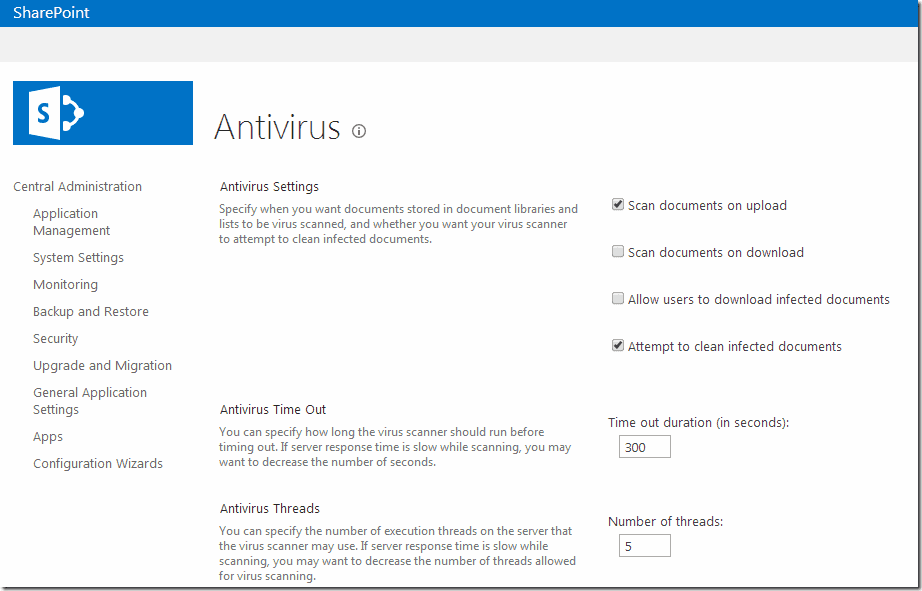Image resolution: width=922 pixels, height=591 pixels.
Task: Open Upgrade and Migration section
Action: tap(102, 365)
